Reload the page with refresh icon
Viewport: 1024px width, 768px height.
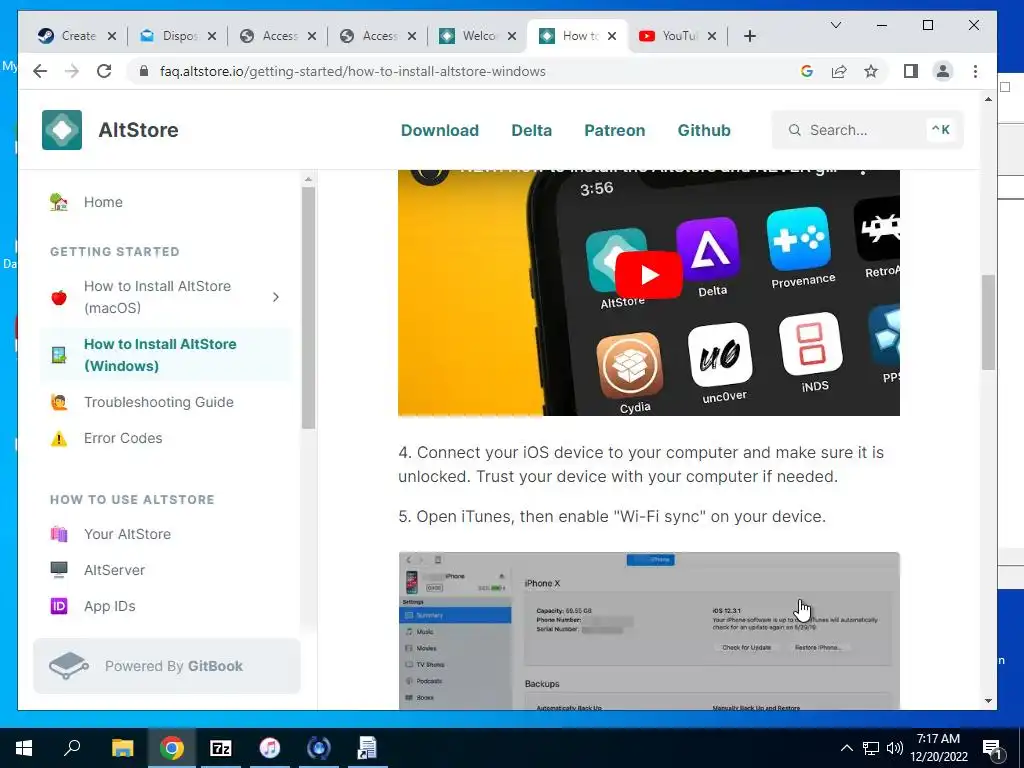[104, 71]
